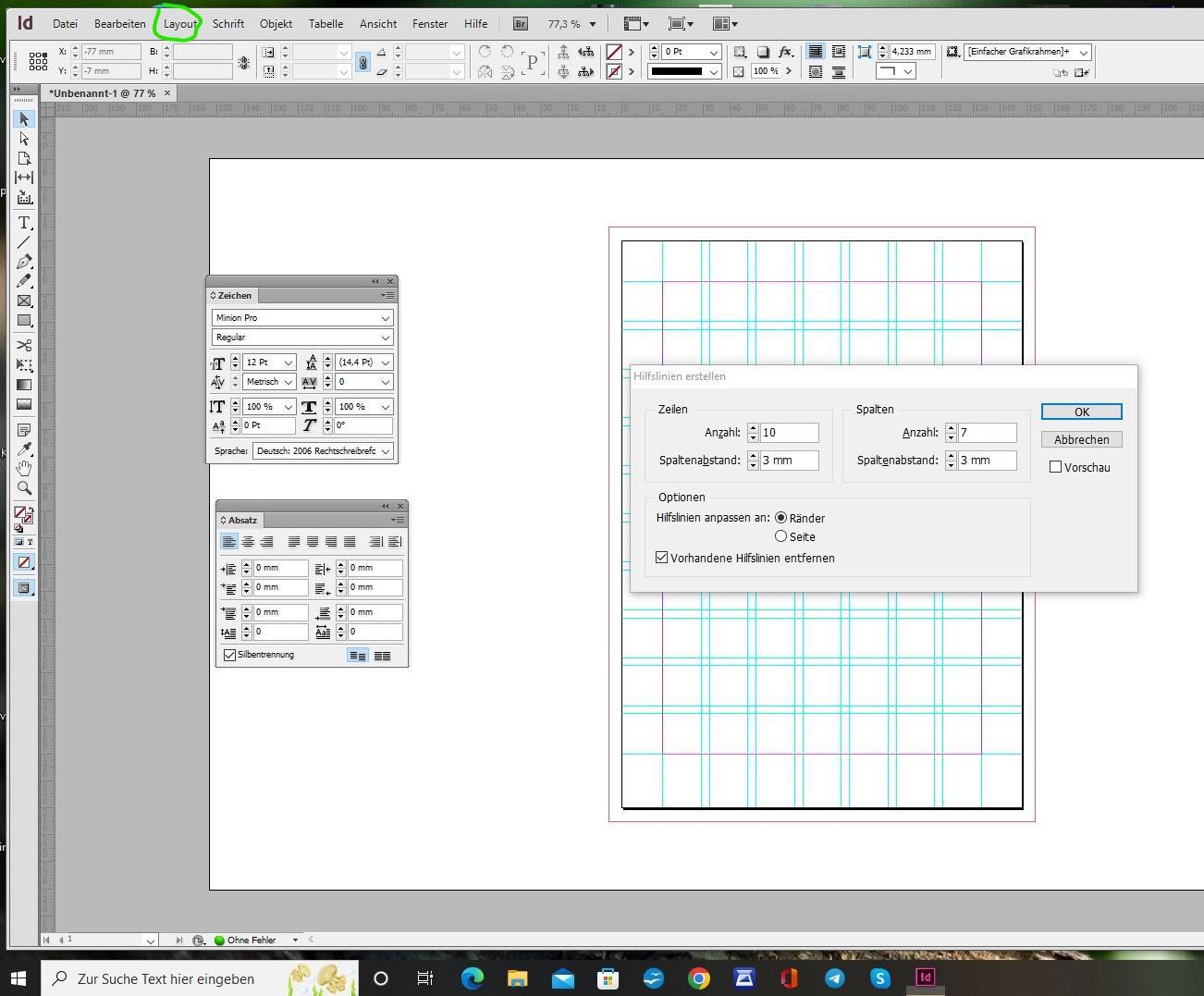
Task: Click the black stroke style swatch
Action: pos(677,71)
